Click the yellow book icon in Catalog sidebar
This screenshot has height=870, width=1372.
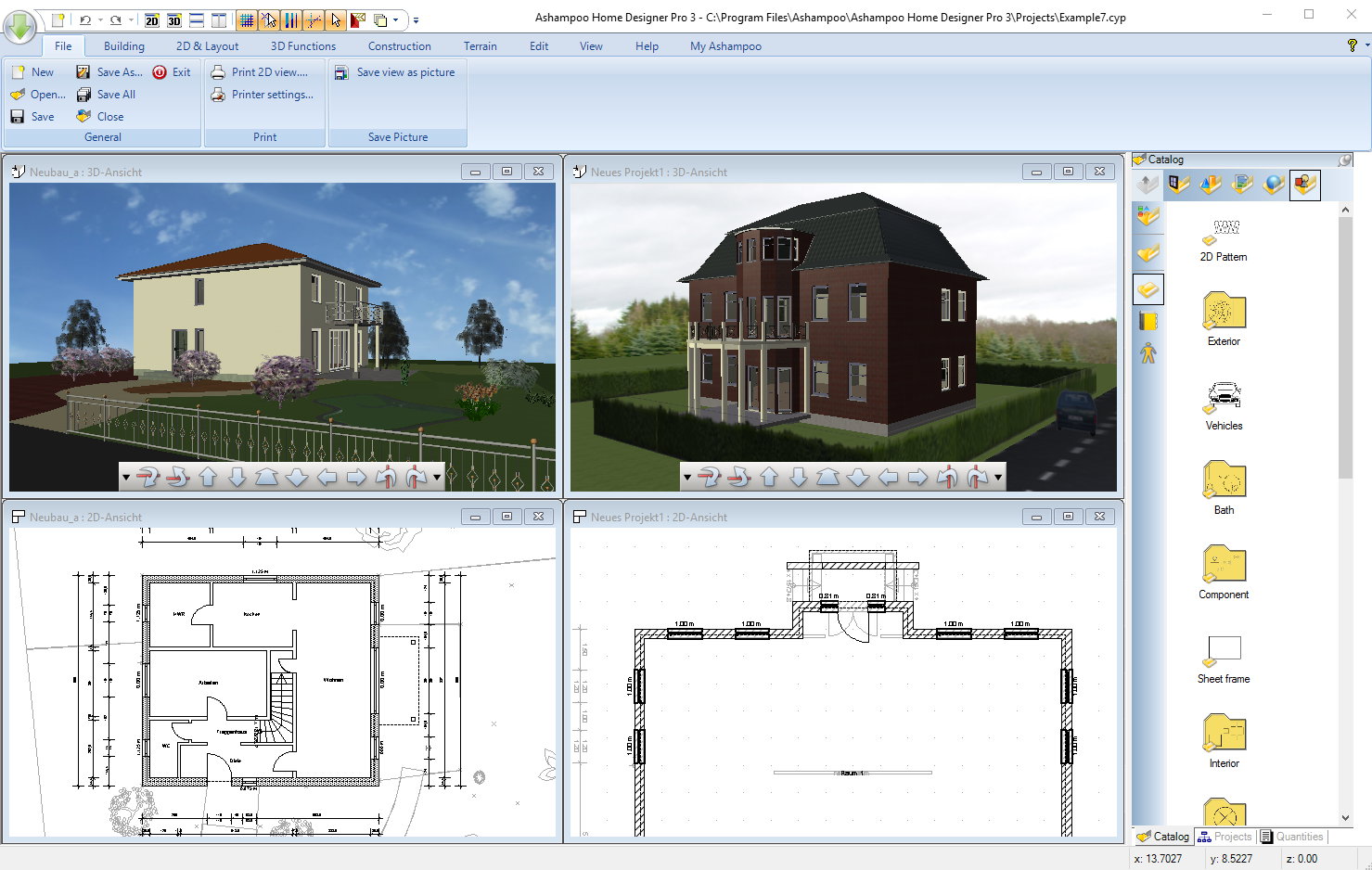(x=1148, y=321)
